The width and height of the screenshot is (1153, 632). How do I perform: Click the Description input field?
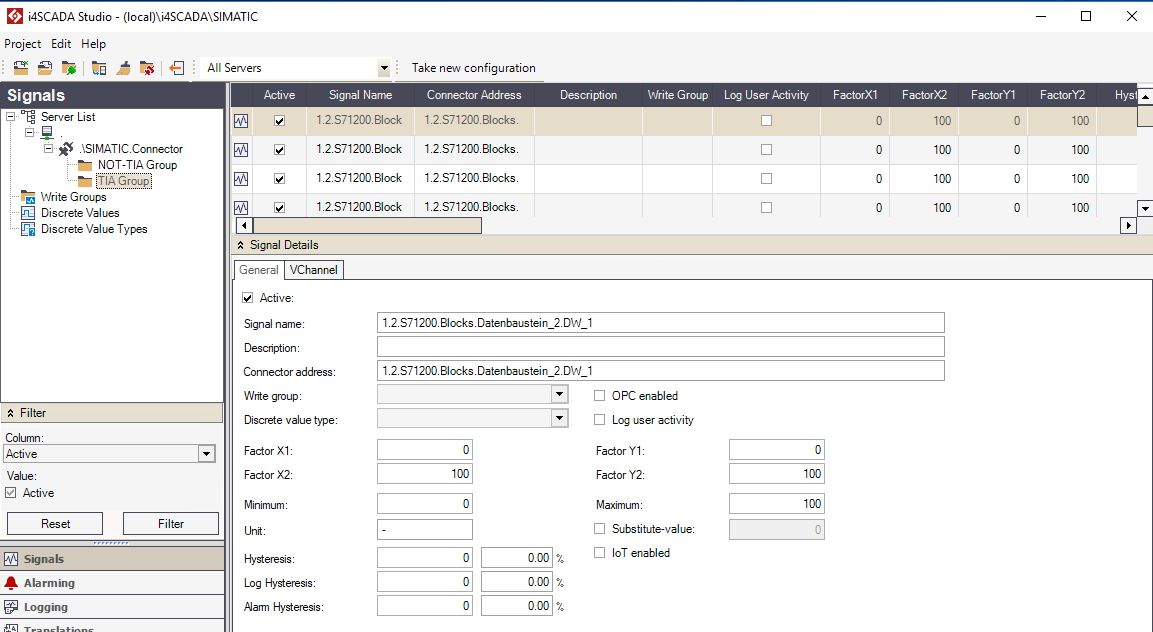[660, 347]
